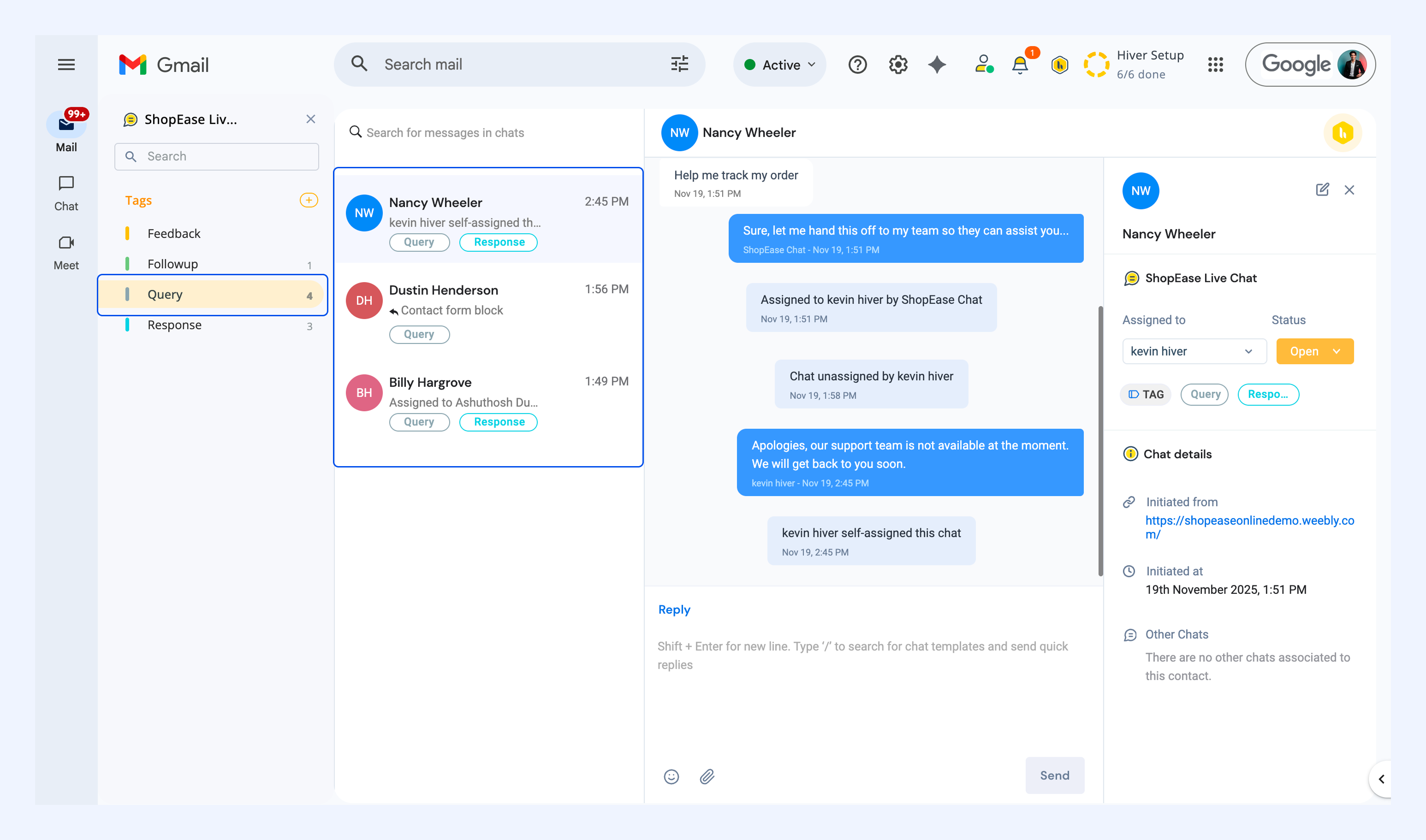
Task: Open Gmail settings gear
Action: 898,65
